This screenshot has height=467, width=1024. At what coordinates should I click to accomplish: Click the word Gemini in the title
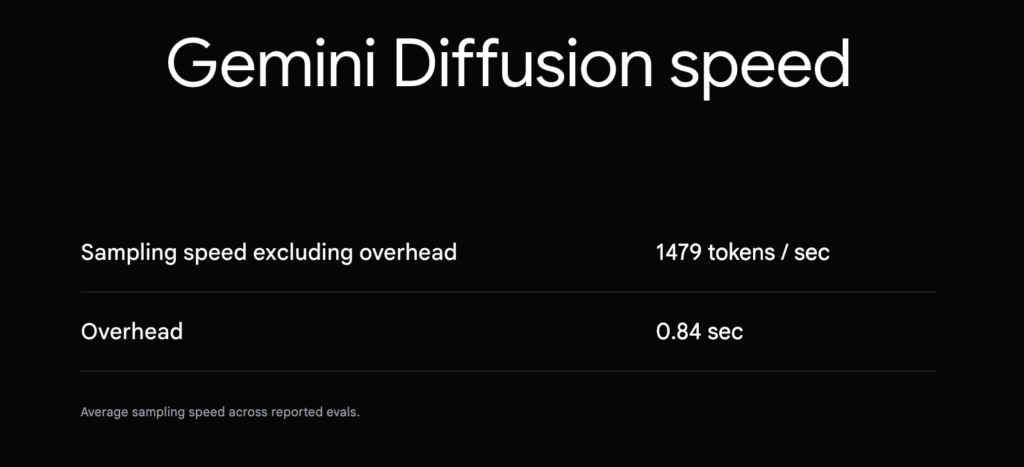coord(270,63)
